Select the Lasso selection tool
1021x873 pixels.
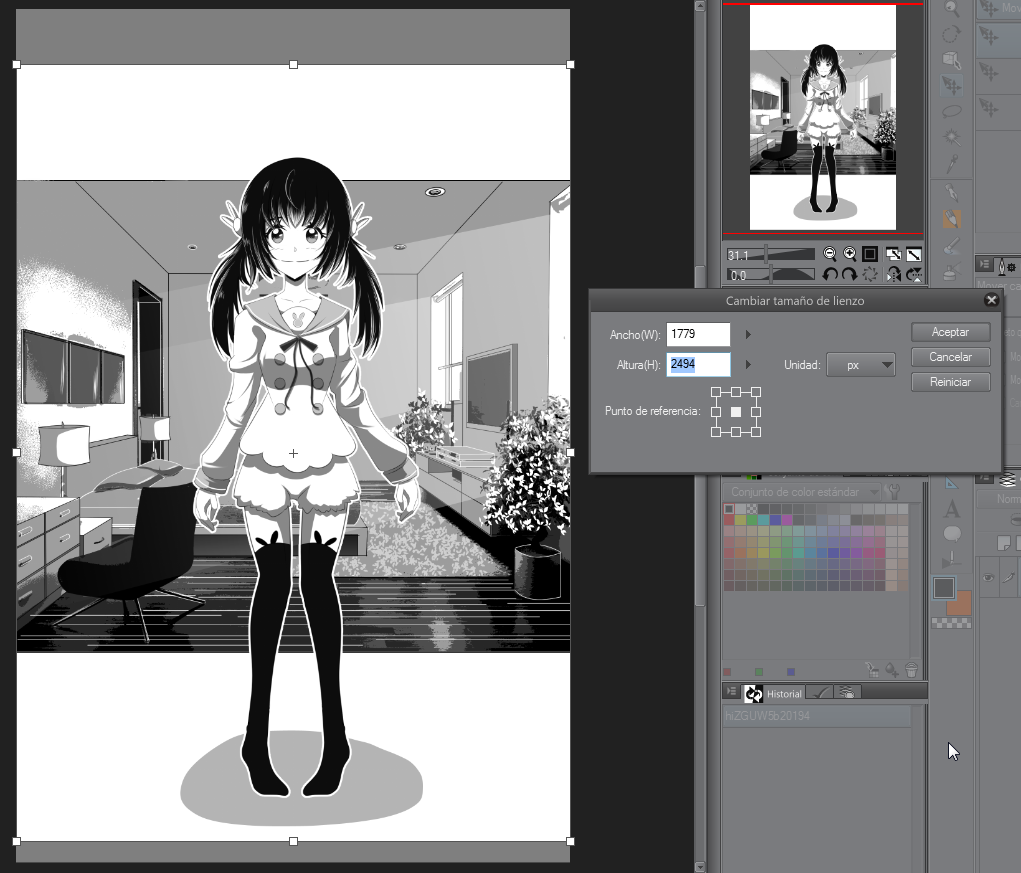(x=952, y=111)
